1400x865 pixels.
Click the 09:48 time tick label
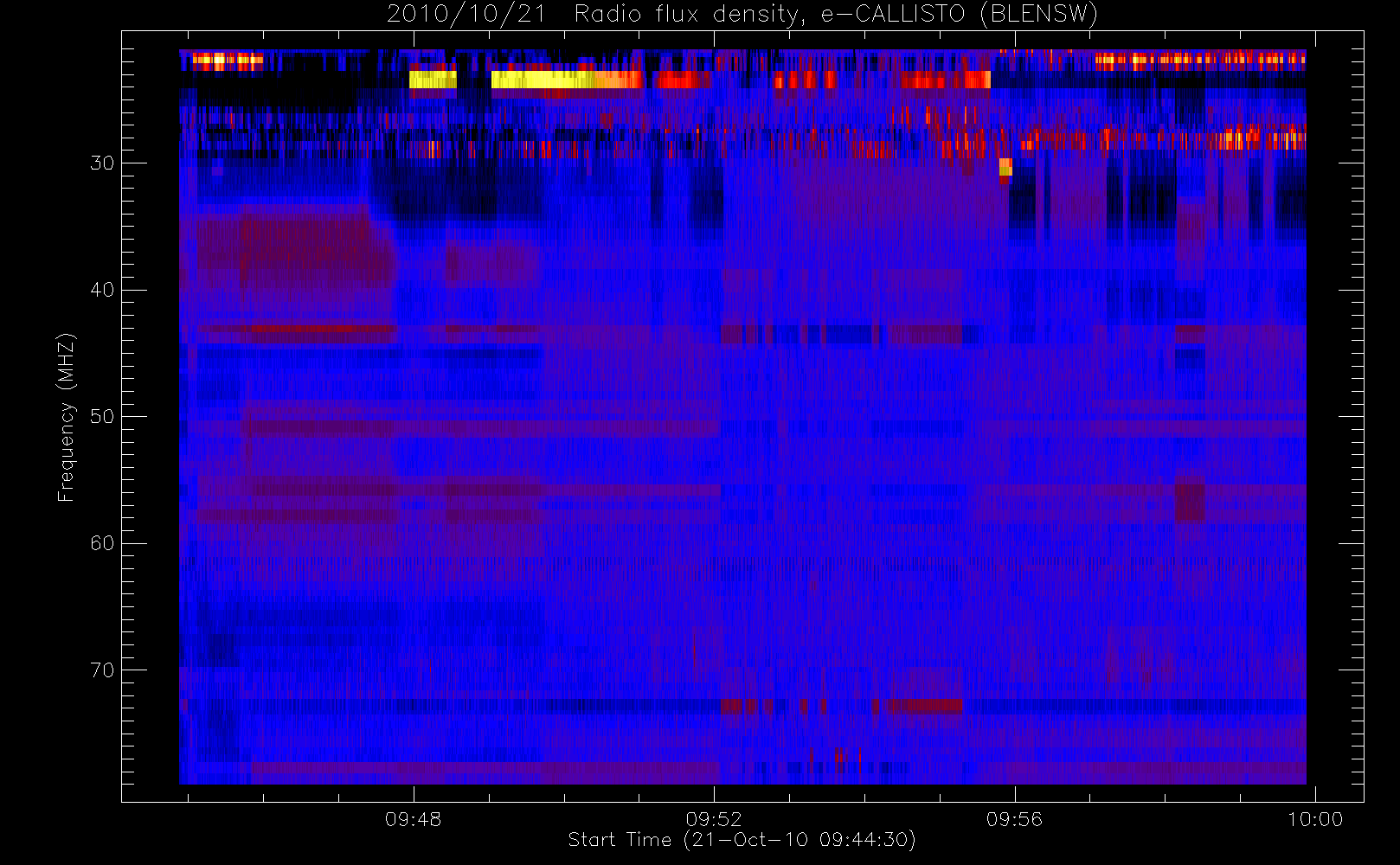[x=413, y=819]
